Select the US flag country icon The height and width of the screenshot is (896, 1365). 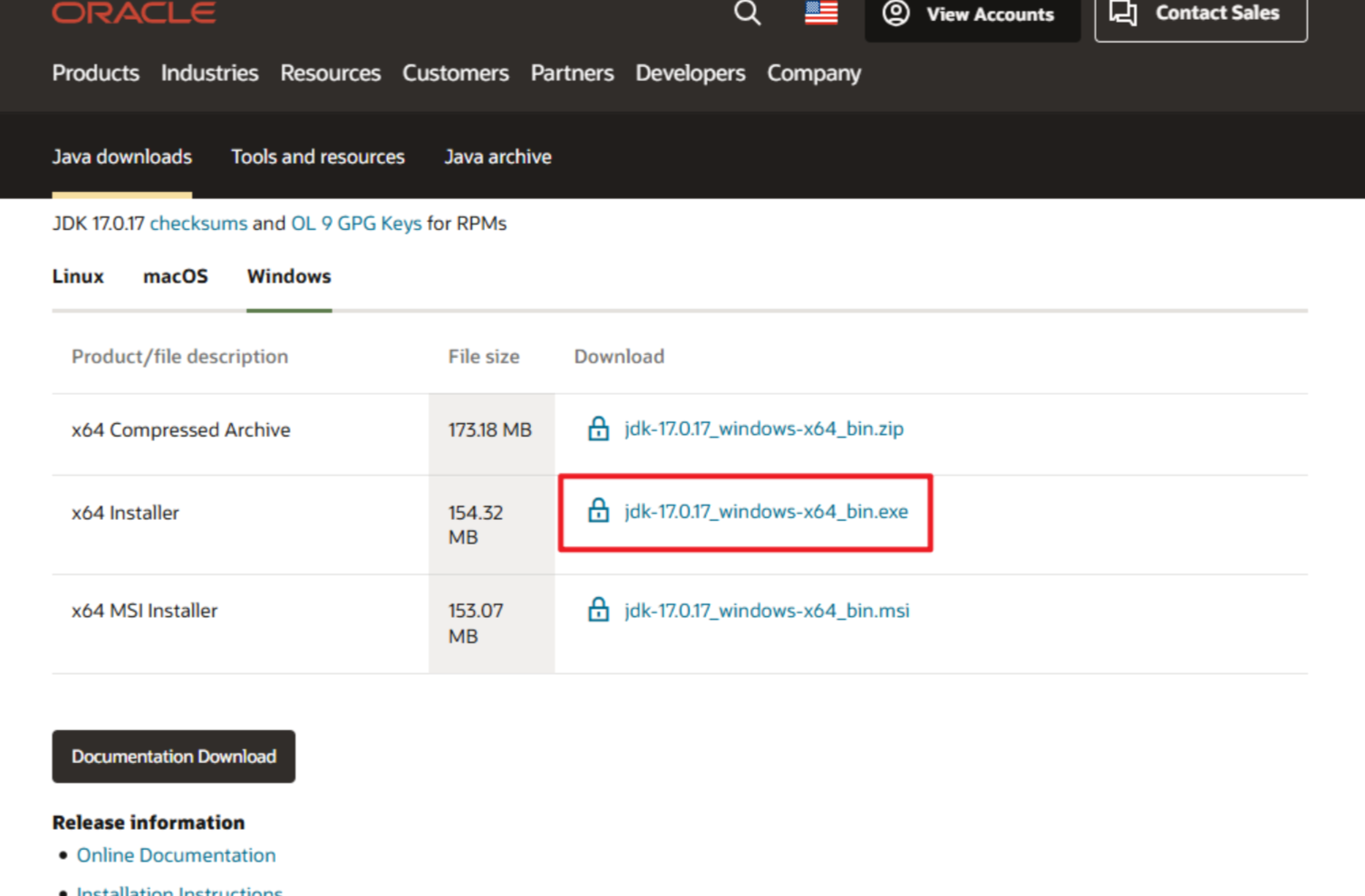click(x=821, y=13)
